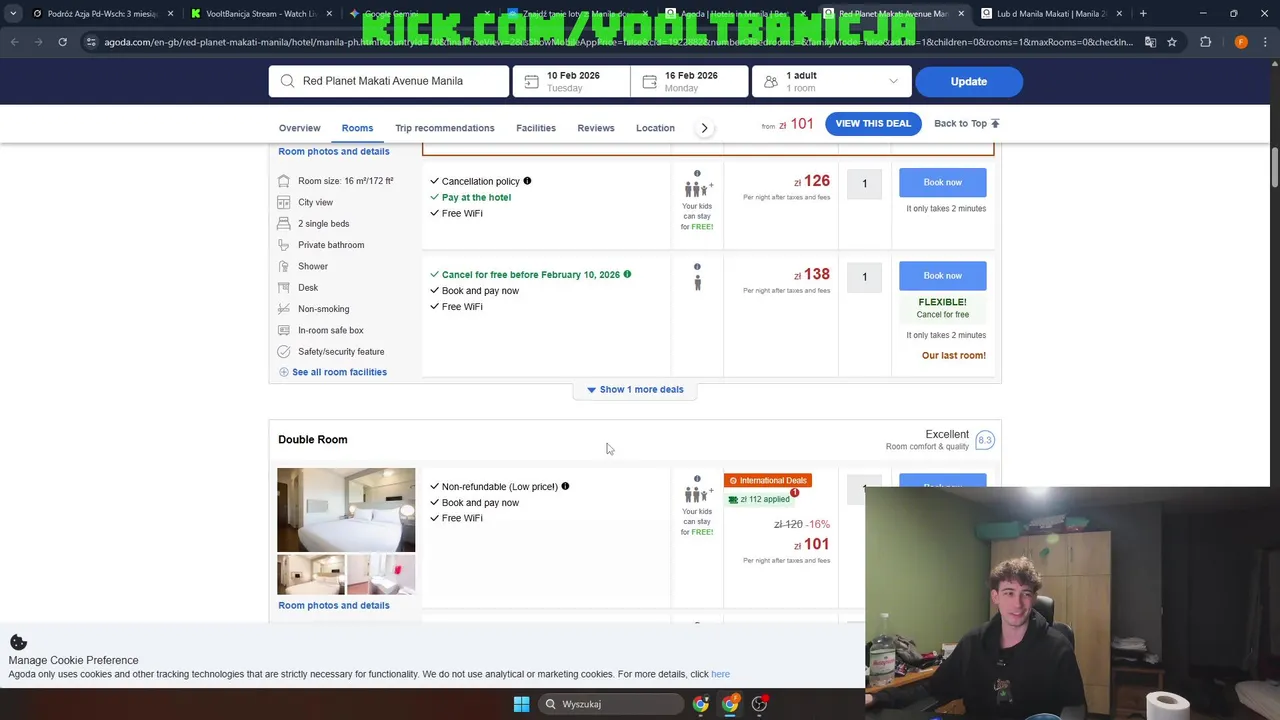
Task: Open the Double Room main photo
Action: click(x=346, y=510)
